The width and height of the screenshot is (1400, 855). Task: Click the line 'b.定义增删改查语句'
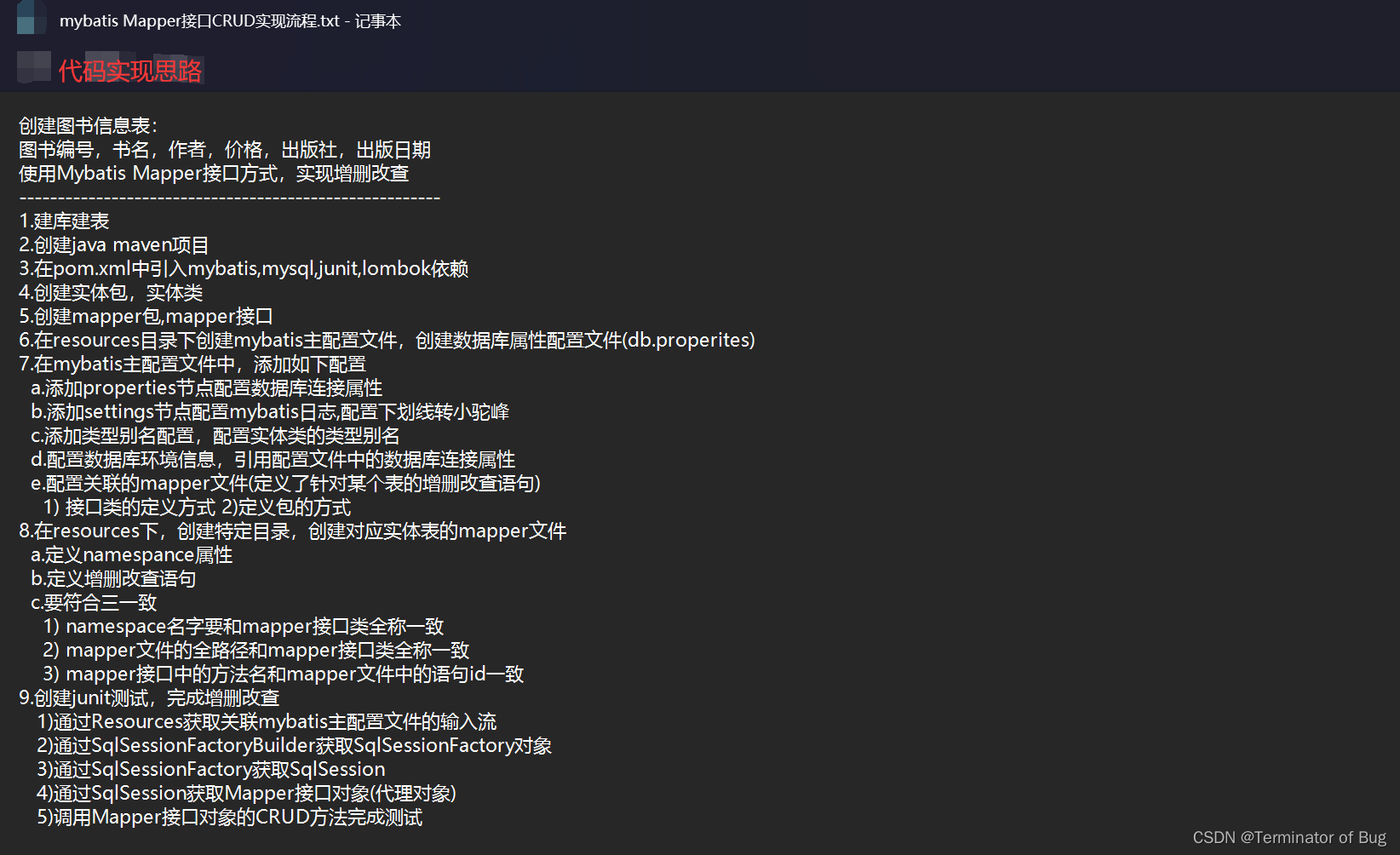point(113,579)
